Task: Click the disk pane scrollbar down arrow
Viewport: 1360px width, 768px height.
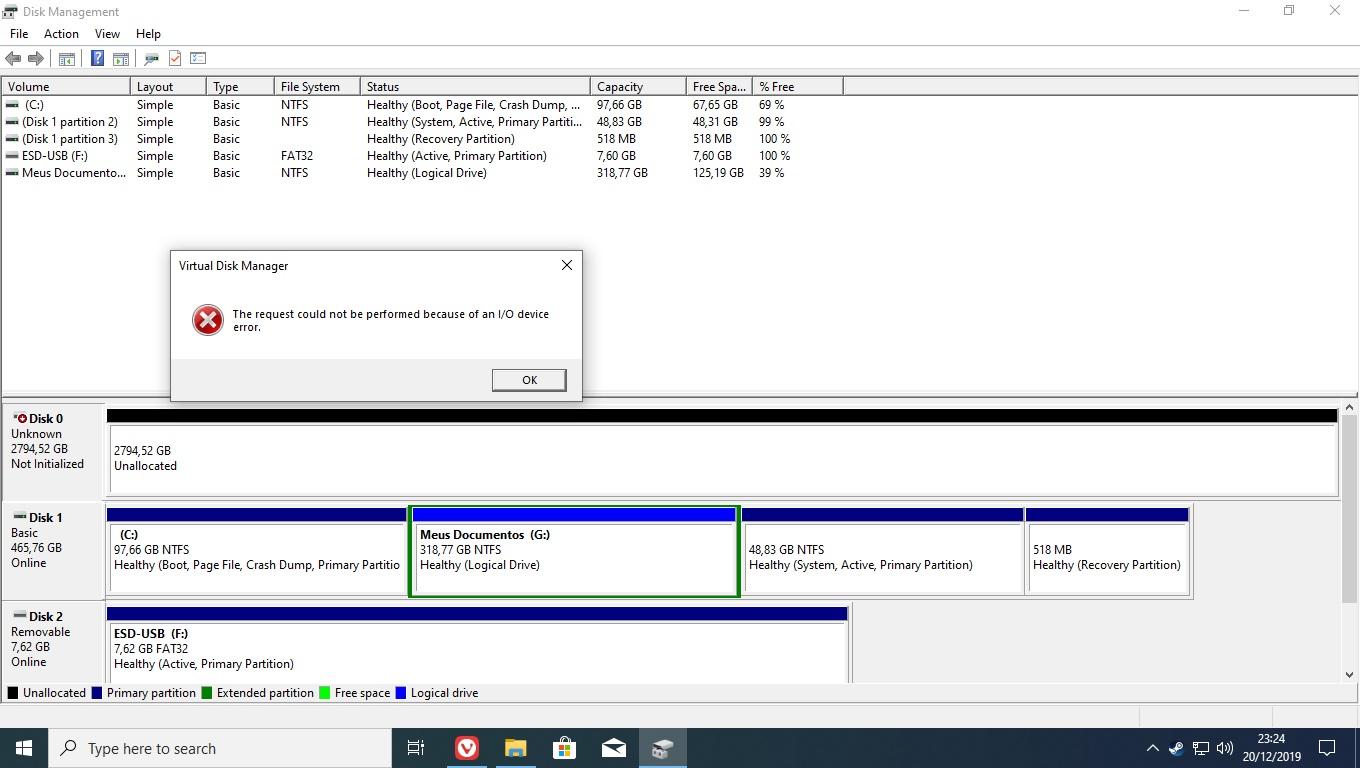Action: (1349, 675)
